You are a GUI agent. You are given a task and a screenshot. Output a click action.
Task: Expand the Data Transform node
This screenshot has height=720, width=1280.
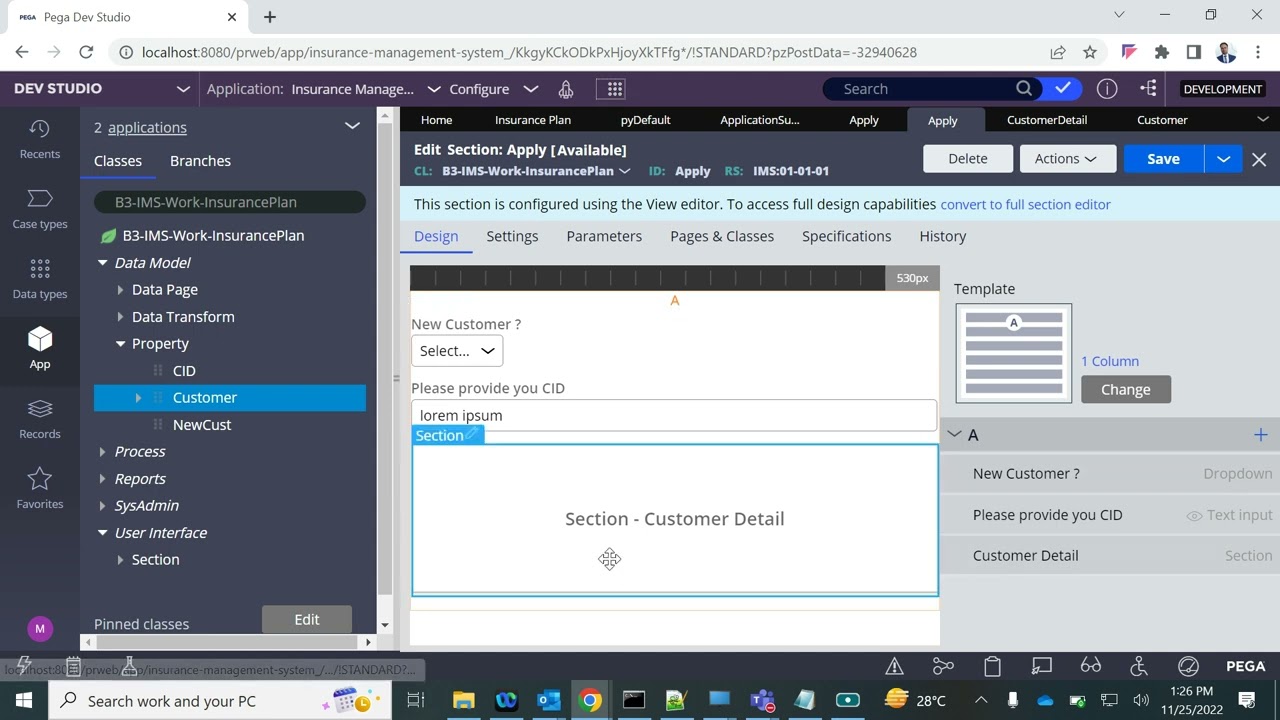(121, 317)
